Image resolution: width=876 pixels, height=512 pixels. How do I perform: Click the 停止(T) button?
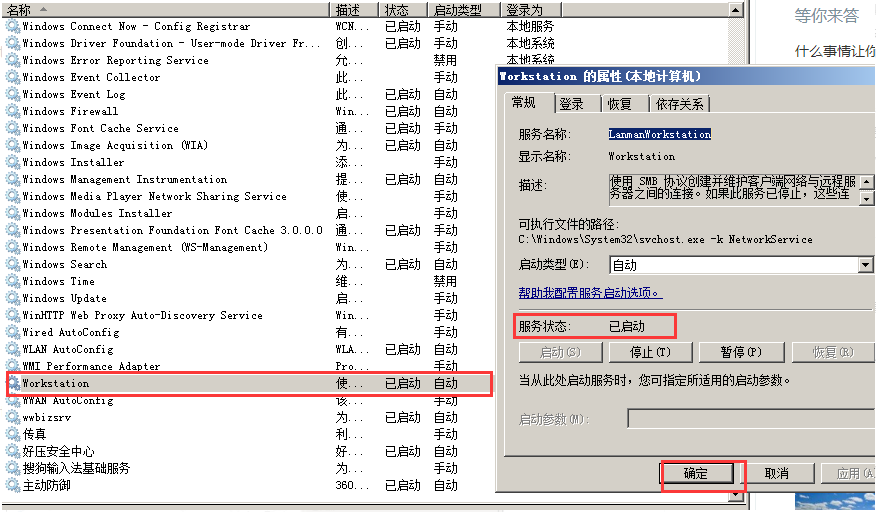pyautogui.click(x=650, y=352)
